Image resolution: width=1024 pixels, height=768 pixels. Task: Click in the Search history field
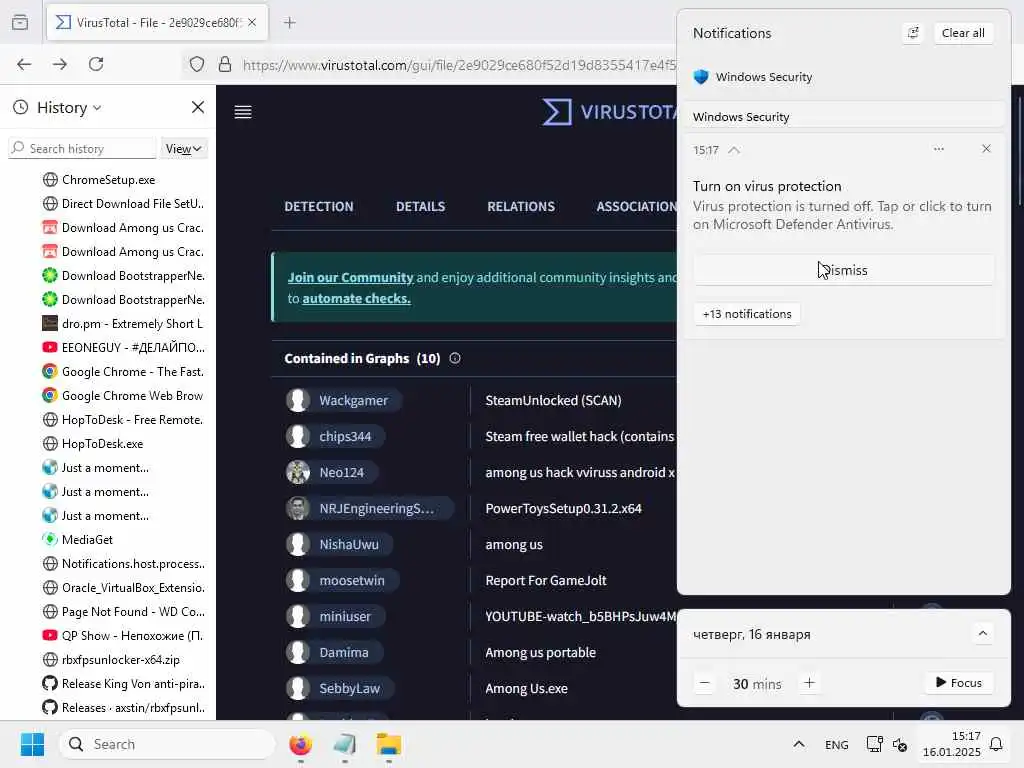(83, 149)
